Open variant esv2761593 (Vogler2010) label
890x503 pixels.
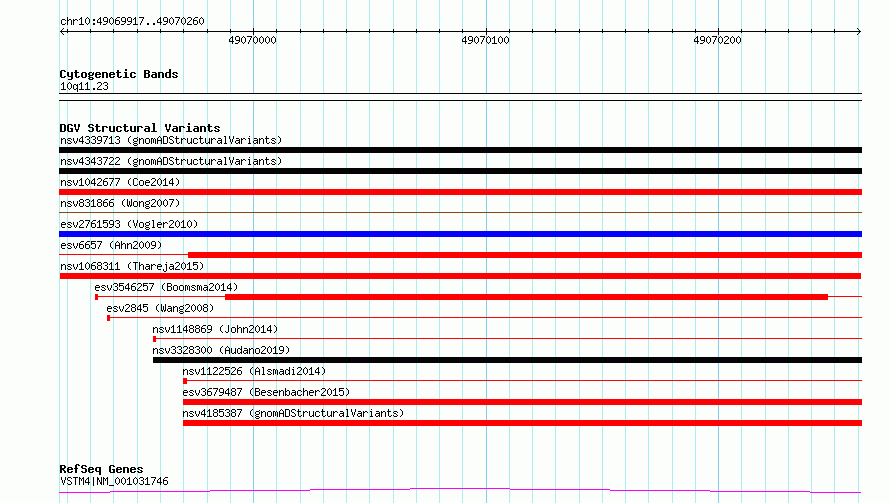[129, 224]
